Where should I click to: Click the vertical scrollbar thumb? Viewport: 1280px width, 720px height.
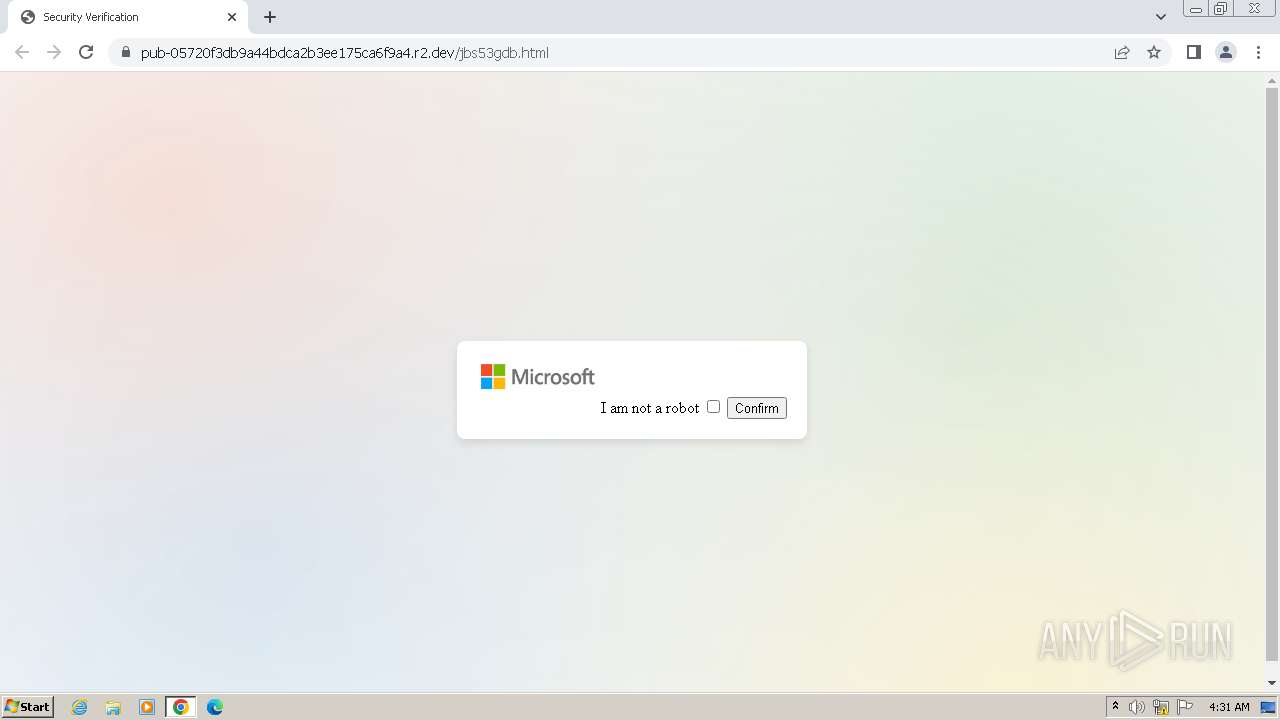click(x=1272, y=374)
